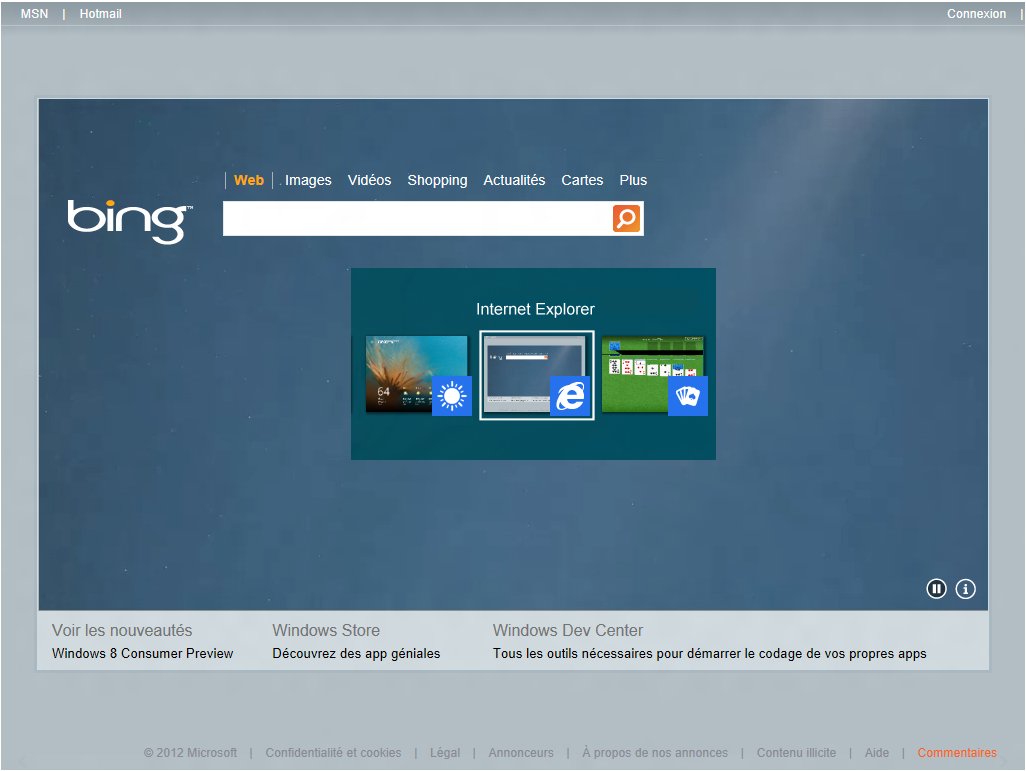Screen dimensions: 1026x771
Task: Open À propos de nos annonces
Action: click(x=655, y=753)
